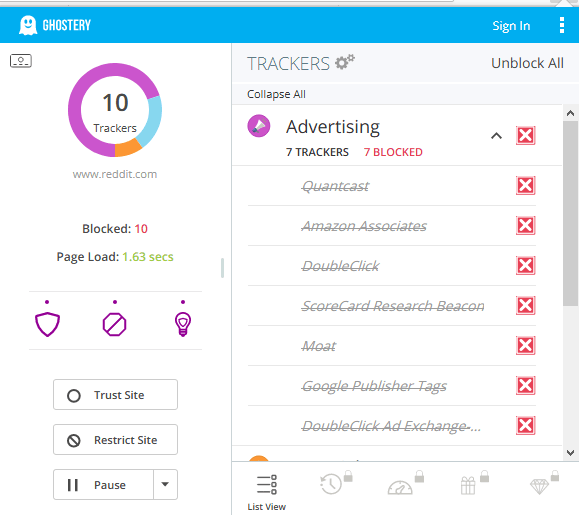Open the locked historical stats clock icon
This screenshot has height=515, width=579.
(x=335, y=483)
